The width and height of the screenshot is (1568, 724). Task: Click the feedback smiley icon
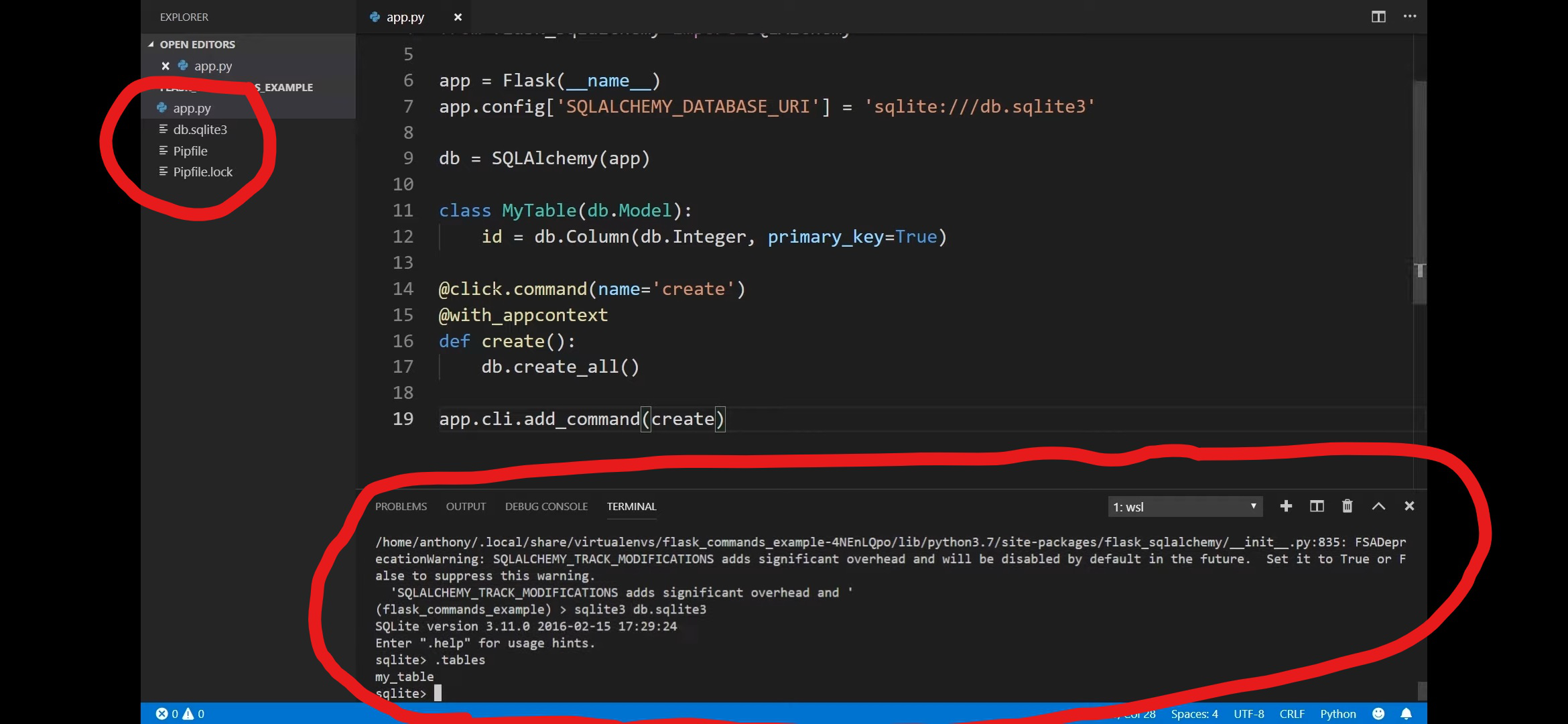[1378, 714]
